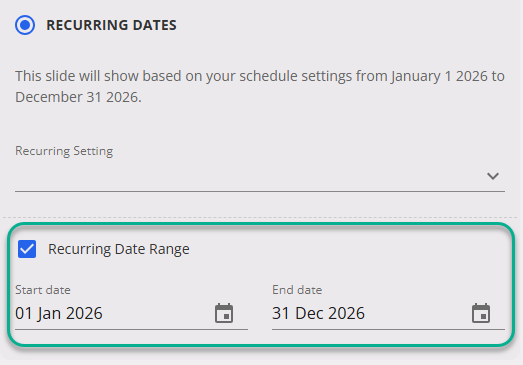Viewport: 523px width, 365px height.
Task: Click the underline beneath Recurring Setting dropdown
Action: [260, 192]
